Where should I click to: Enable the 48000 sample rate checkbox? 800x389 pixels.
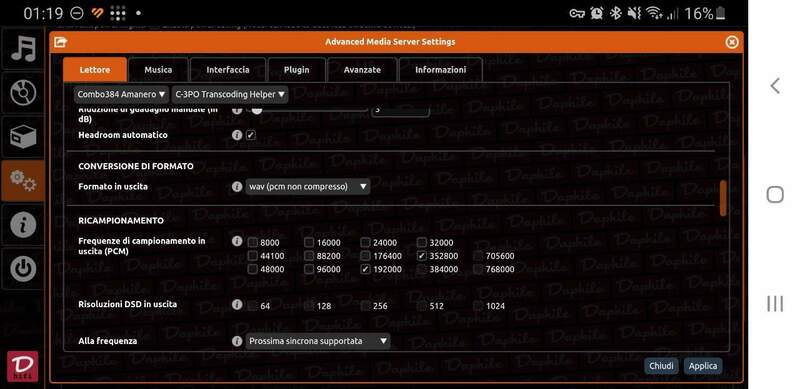[253, 269]
